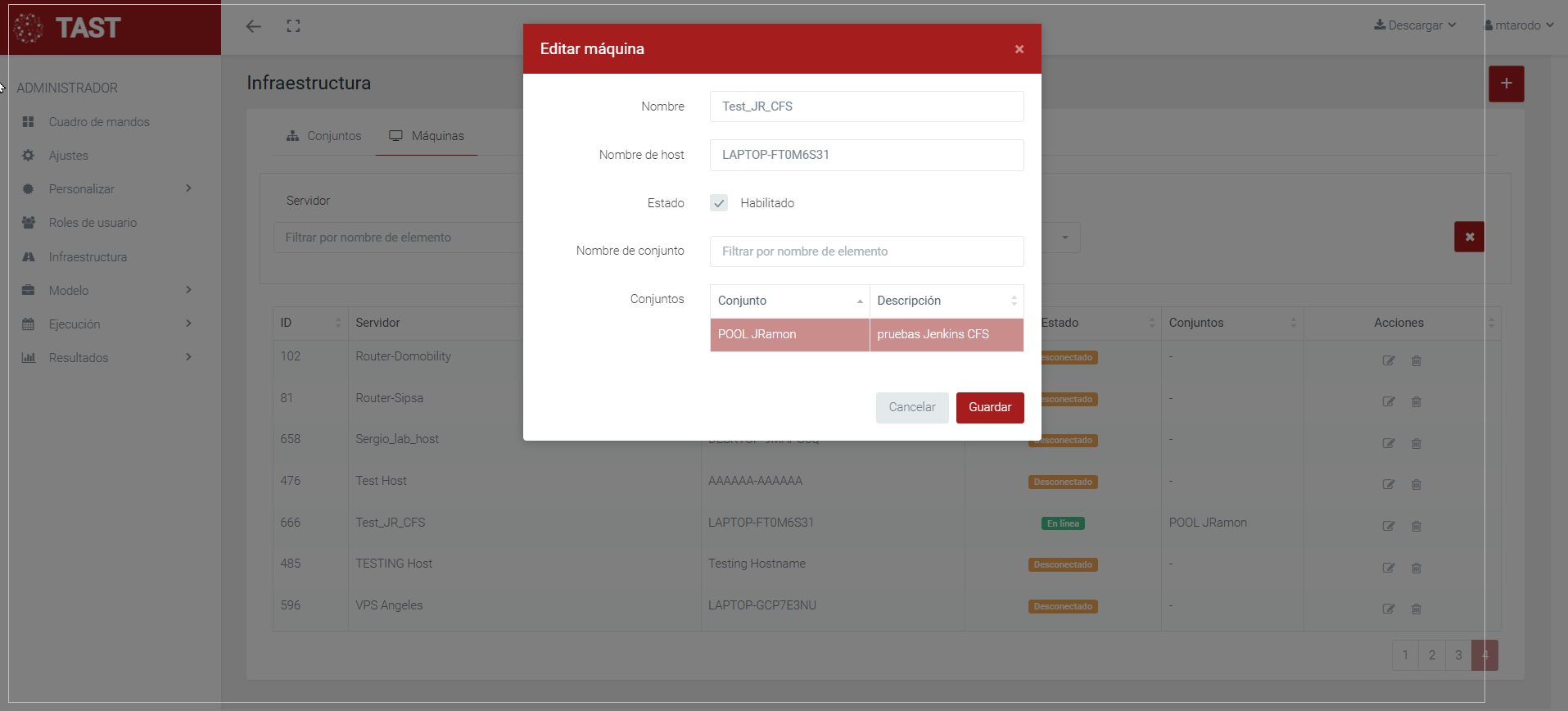Clear the filter with the red X button
The image size is (1568, 711).
pyautogui.click(x=1469, y=237)
